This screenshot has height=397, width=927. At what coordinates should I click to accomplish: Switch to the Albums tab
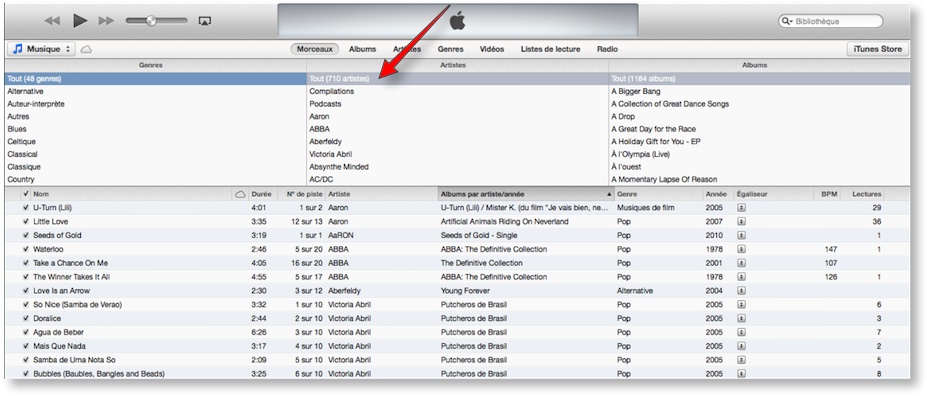click(x=362, y=49)
